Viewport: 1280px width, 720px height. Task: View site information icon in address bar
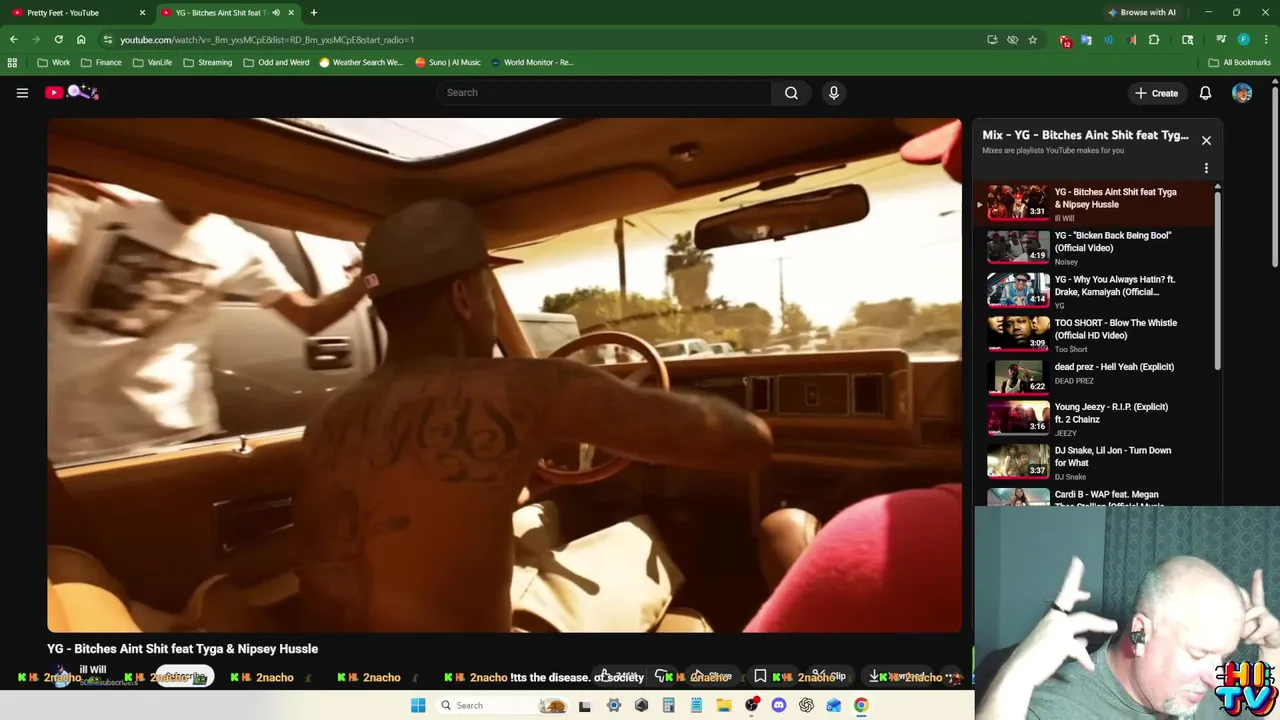pos(108,40)
